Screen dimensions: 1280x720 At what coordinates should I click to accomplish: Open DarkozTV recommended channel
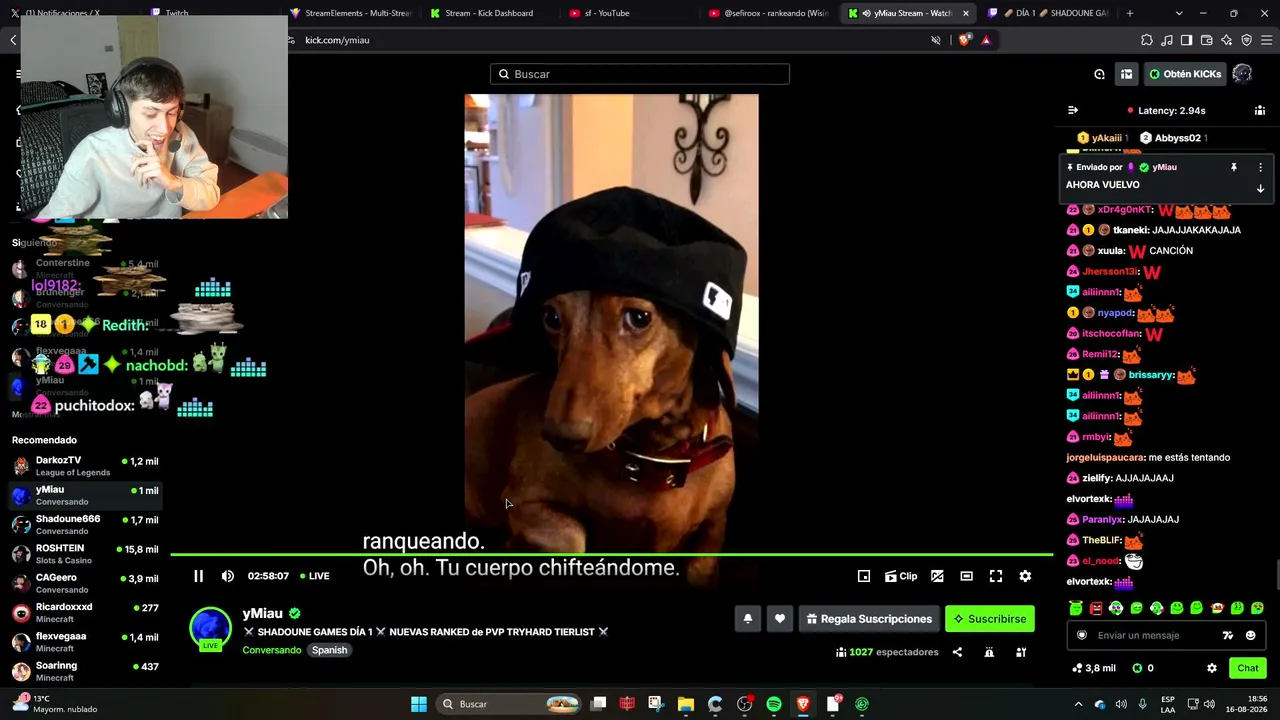click(85, 466)
